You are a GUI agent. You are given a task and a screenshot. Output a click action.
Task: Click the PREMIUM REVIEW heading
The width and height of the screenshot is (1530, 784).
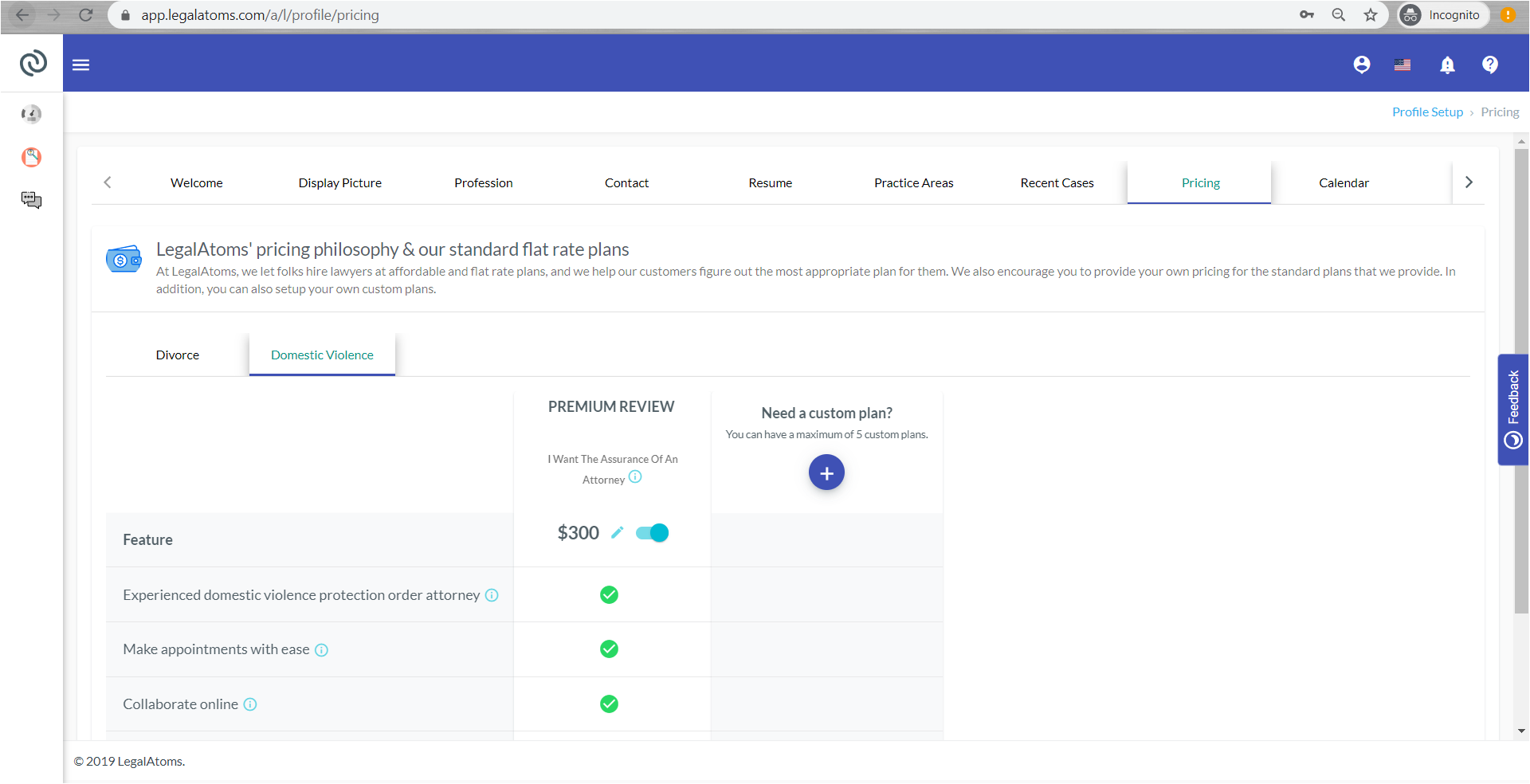(x=611, y=407)
